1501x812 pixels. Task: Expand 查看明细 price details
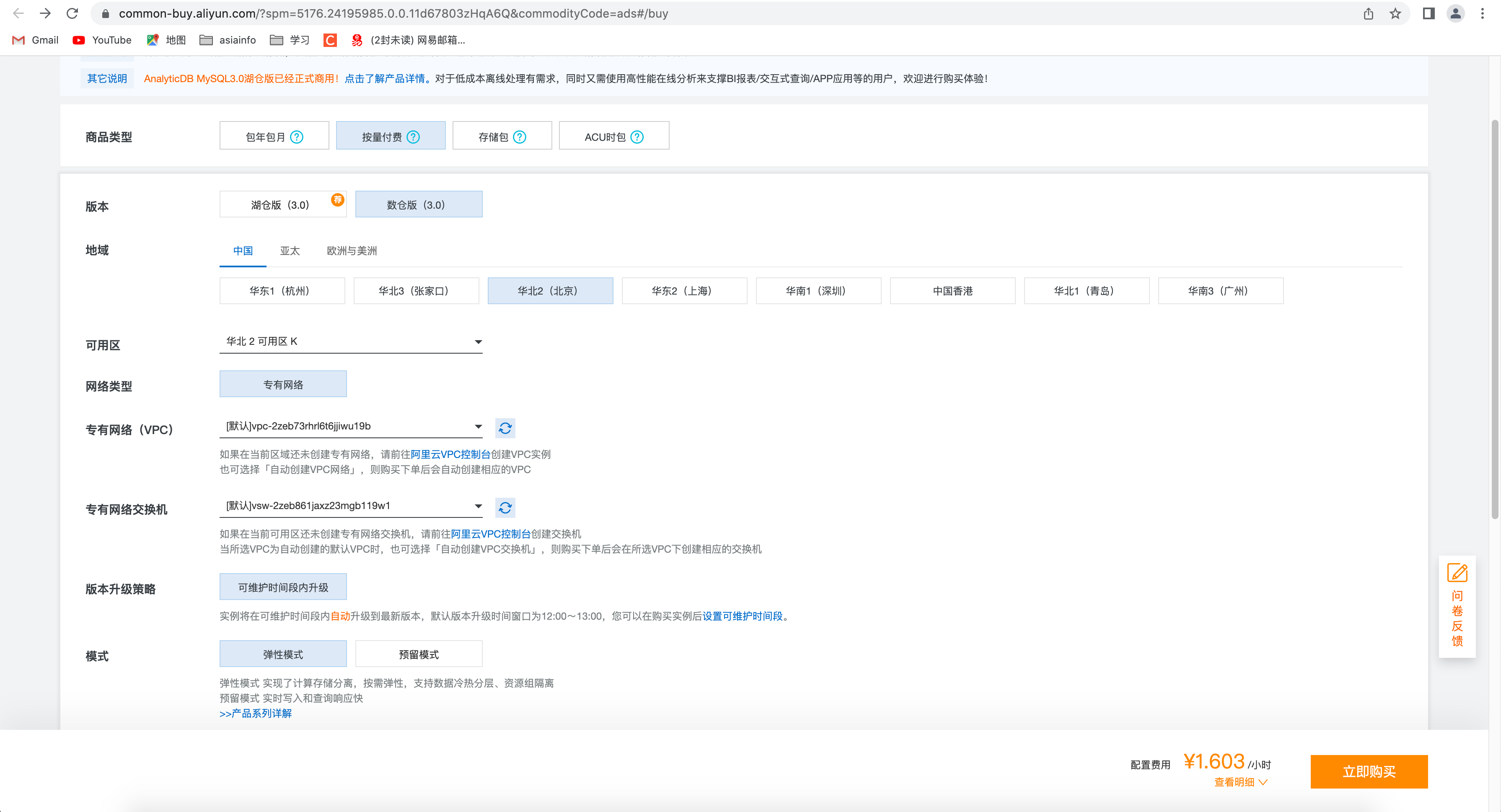tap(1241, 782)
